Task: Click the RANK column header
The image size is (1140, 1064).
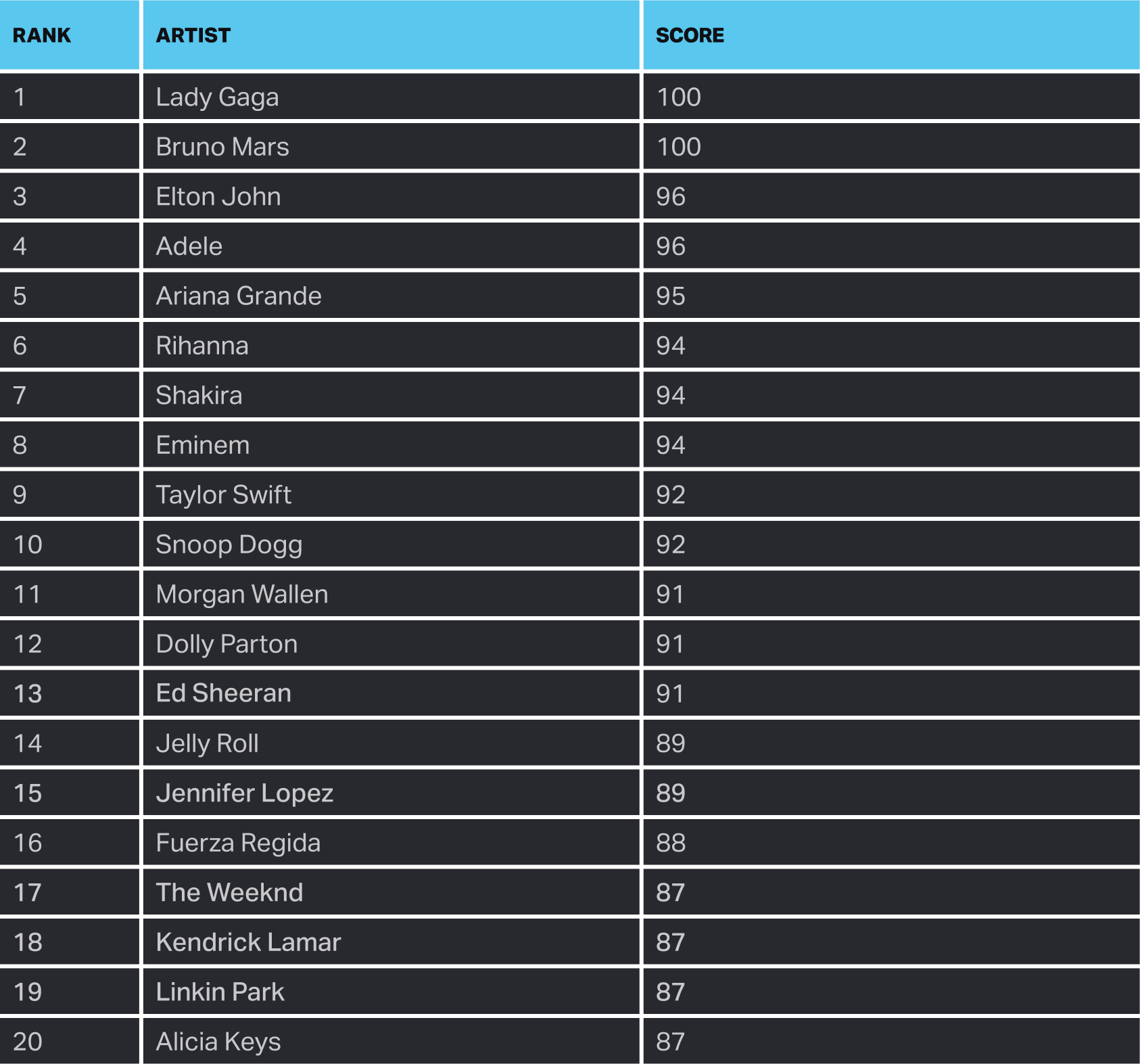Action: [x=42, y=35]
